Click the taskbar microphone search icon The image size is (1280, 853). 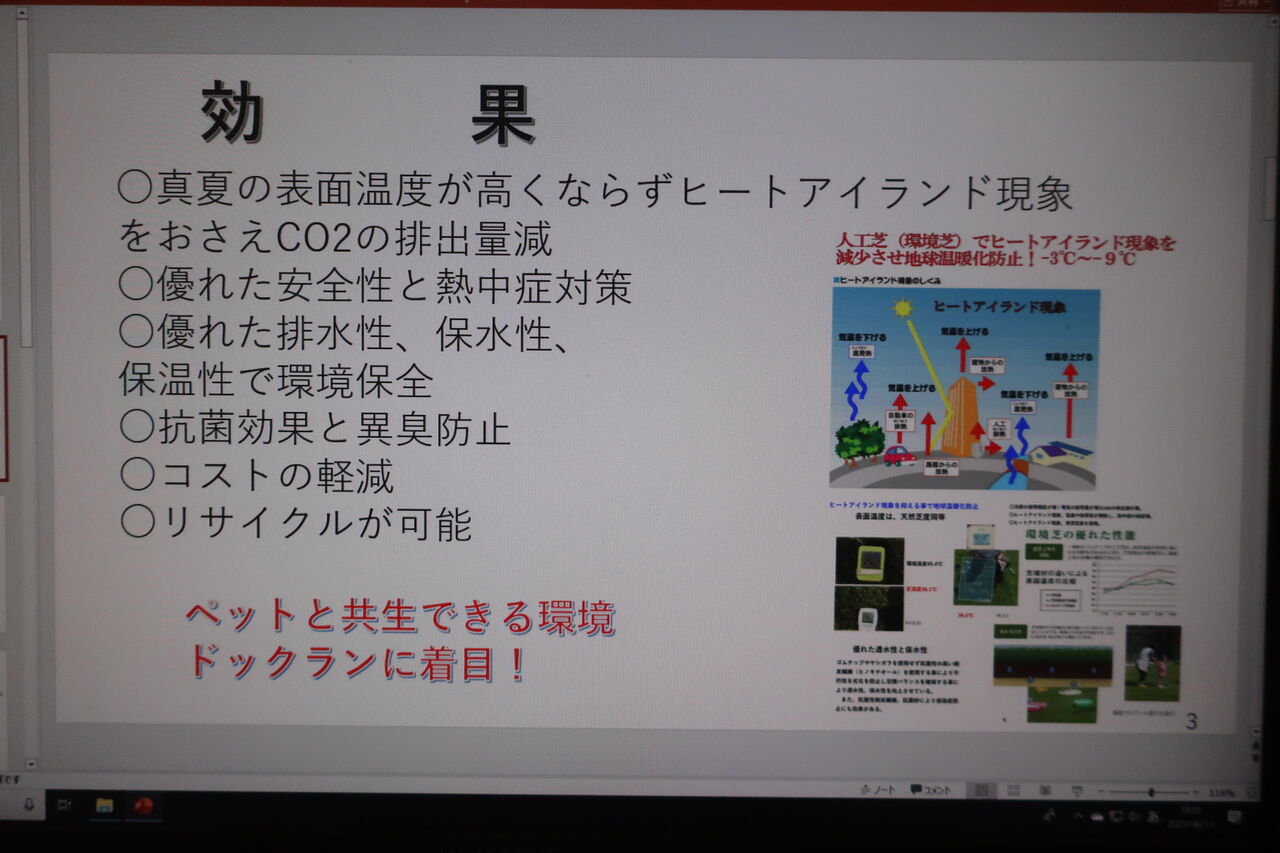point(29,805)
